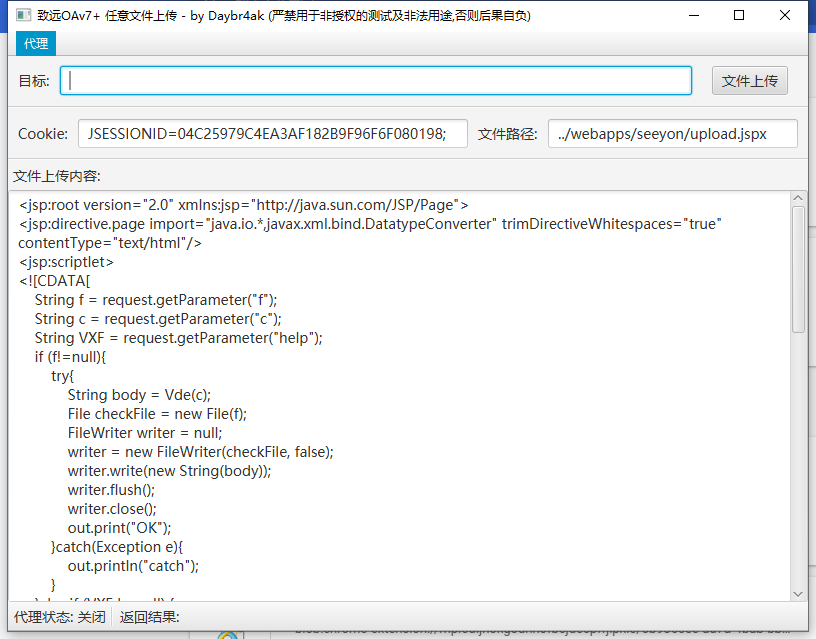Click the line 'File checkFile = new File(f);'
This screenshot has width=816, height=639.
[157, 414]
